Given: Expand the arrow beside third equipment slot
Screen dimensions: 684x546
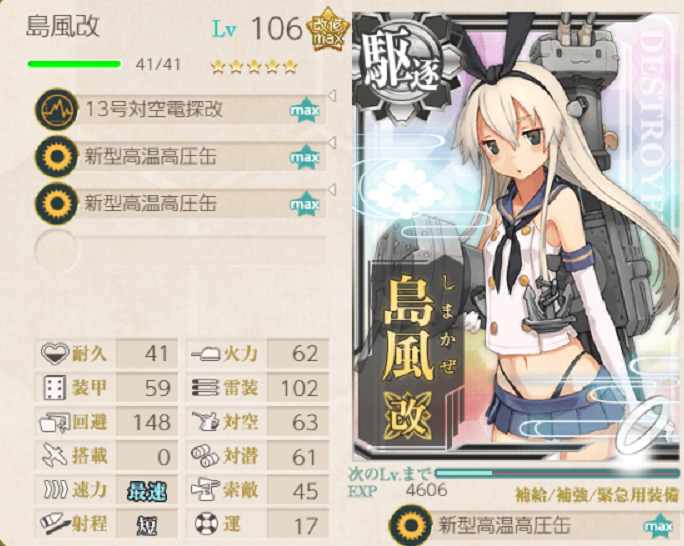Looking at the screenshot, I should (x=332, y=189).
